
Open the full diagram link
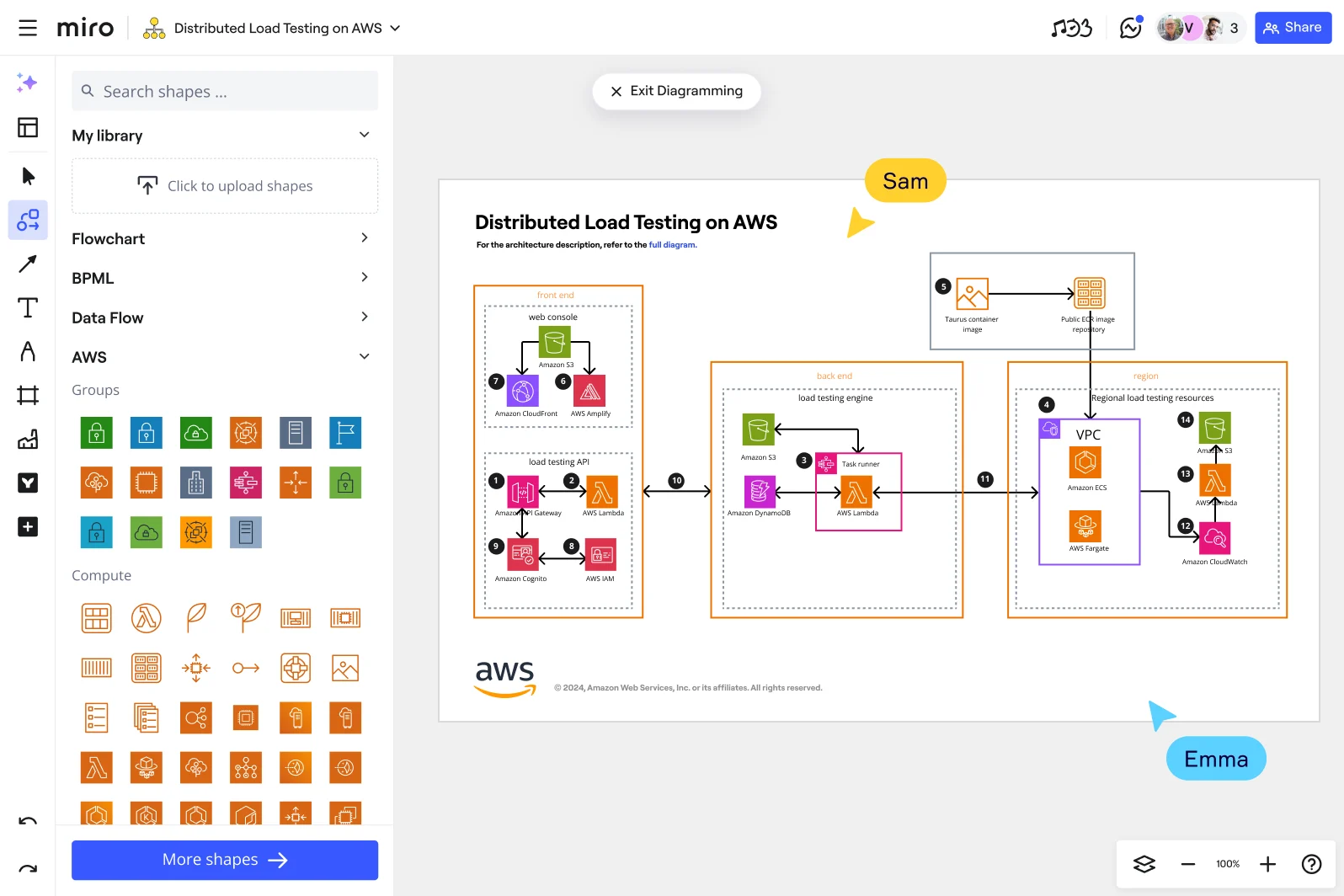coord(672,245)
